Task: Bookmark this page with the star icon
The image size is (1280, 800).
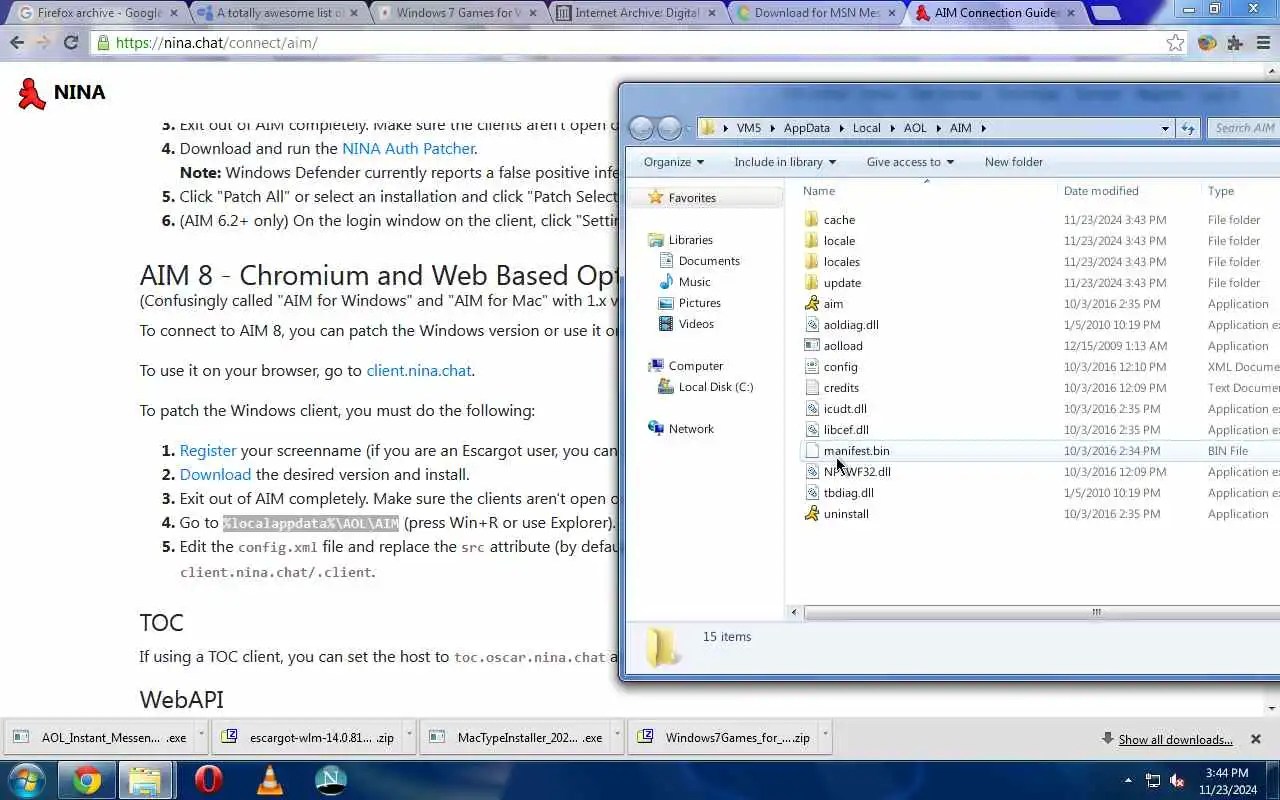Action: 1175,43
